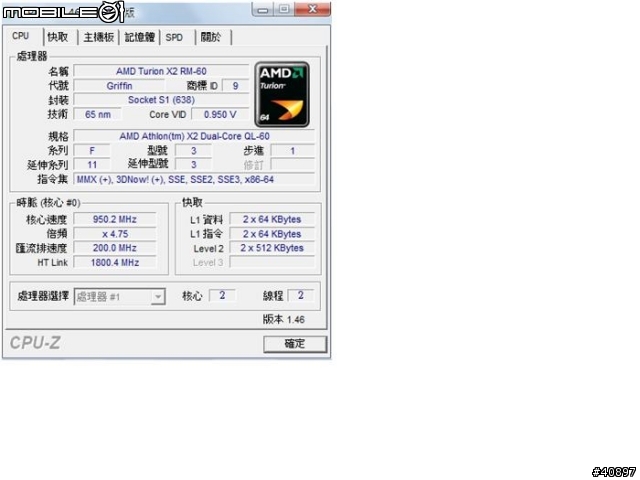Screen dimensions: 640x480
Task: Click the 延伸系列 value 11
Action: [92, 165]
